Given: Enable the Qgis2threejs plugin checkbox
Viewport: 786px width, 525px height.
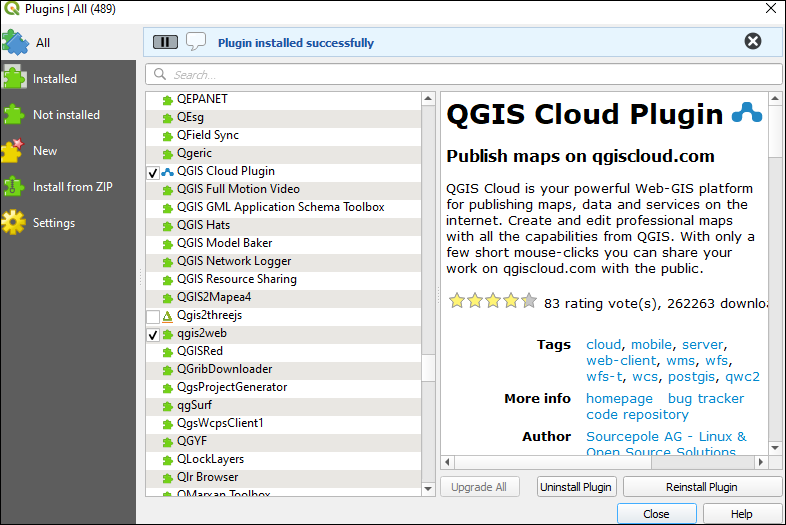Looking at the screenshot, I should [x=153, y=316].
